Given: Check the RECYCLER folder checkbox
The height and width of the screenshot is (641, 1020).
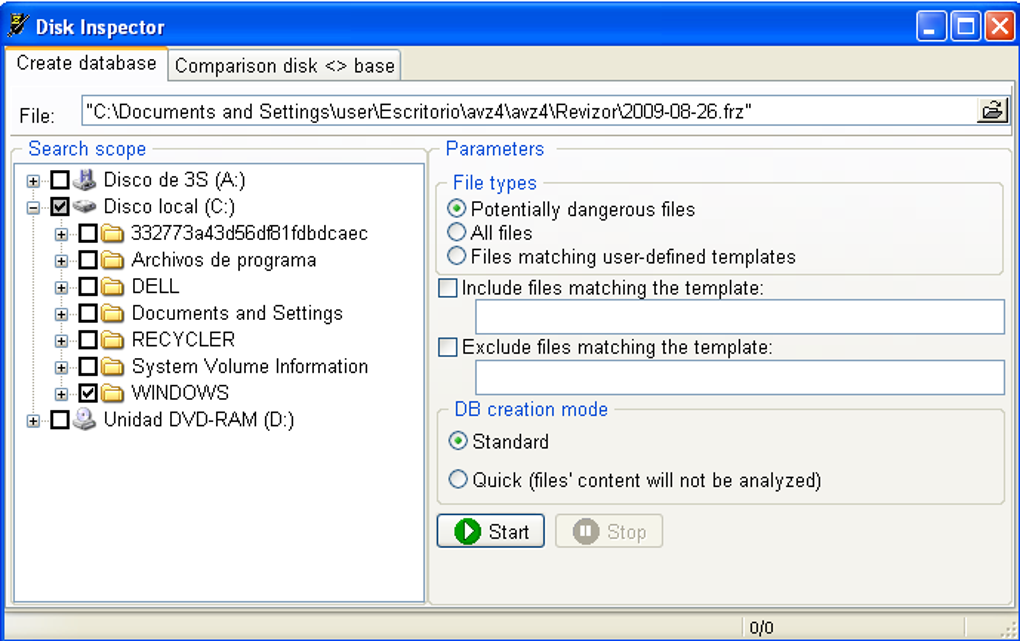Looking at the screenshot, I should point(88,340).
